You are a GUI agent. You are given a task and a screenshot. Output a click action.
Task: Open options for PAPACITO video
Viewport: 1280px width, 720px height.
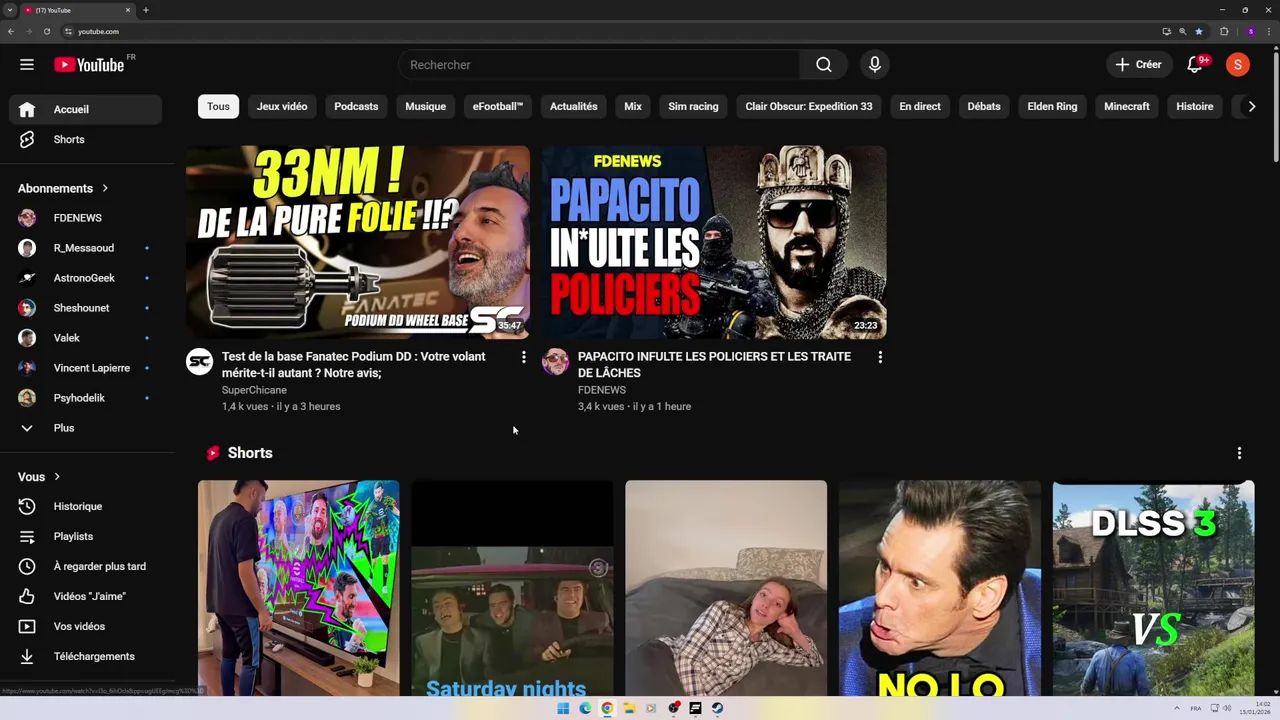click(x=879, y=357)
